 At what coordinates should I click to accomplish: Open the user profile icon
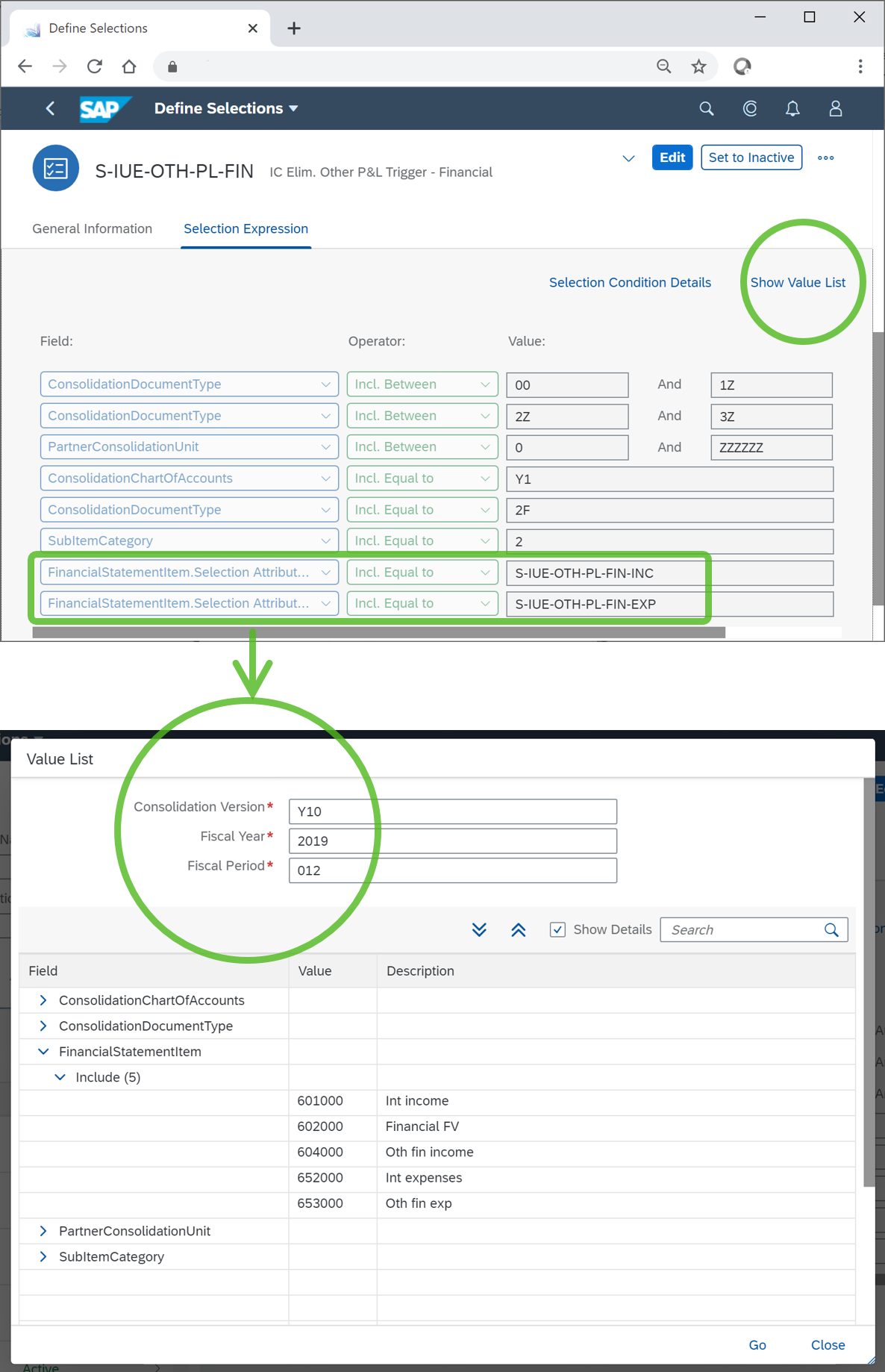[836, 109]
